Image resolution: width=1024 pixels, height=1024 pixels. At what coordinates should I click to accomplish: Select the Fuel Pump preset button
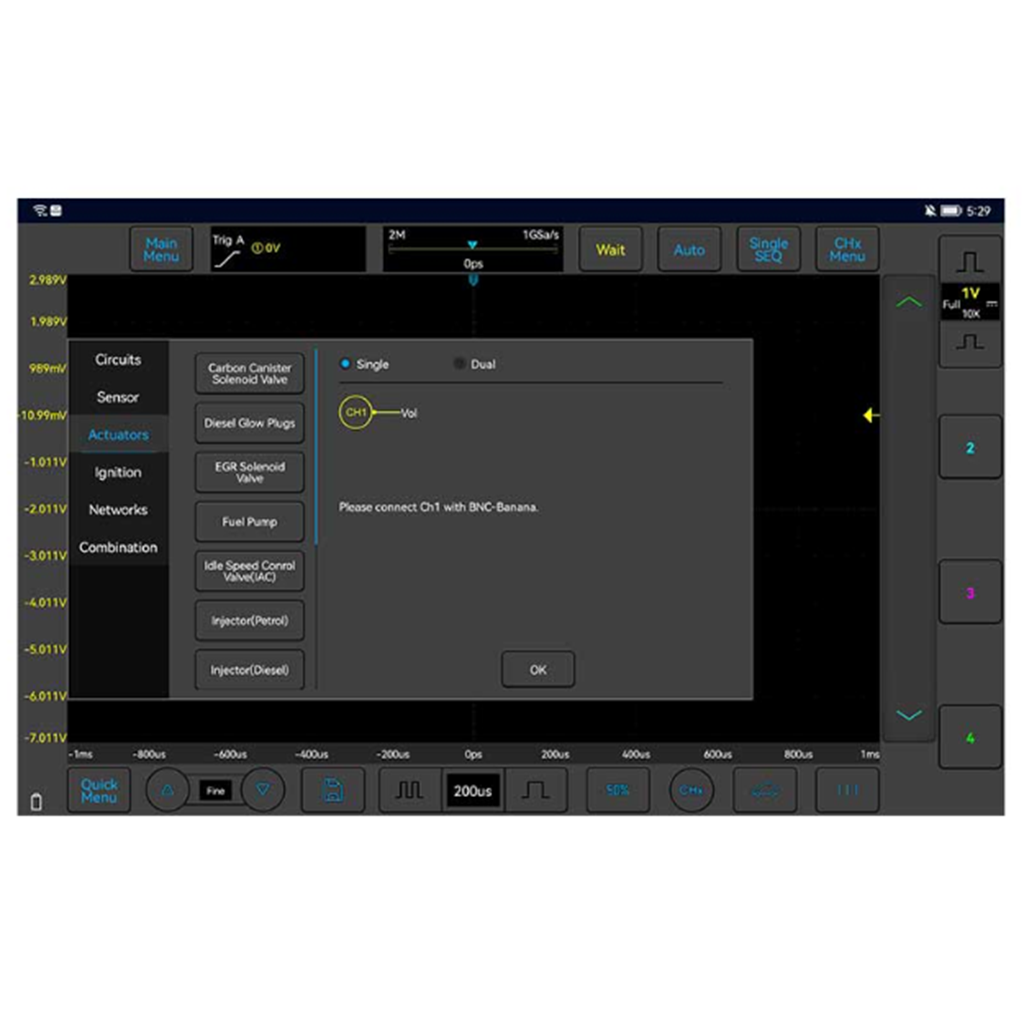click(x=250, y=522)
